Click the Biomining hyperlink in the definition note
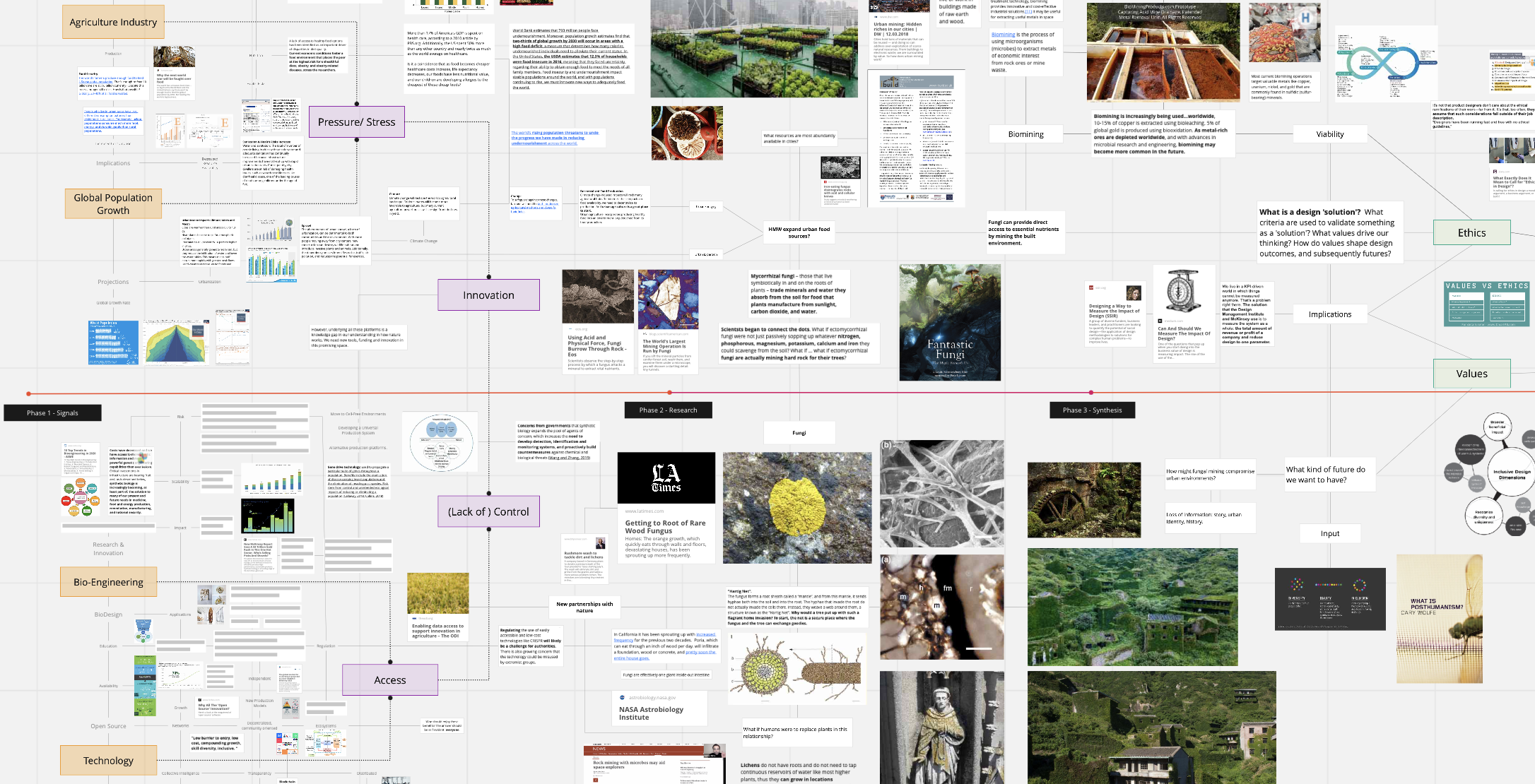The image size is (1535, 784). pos(1003,35)
